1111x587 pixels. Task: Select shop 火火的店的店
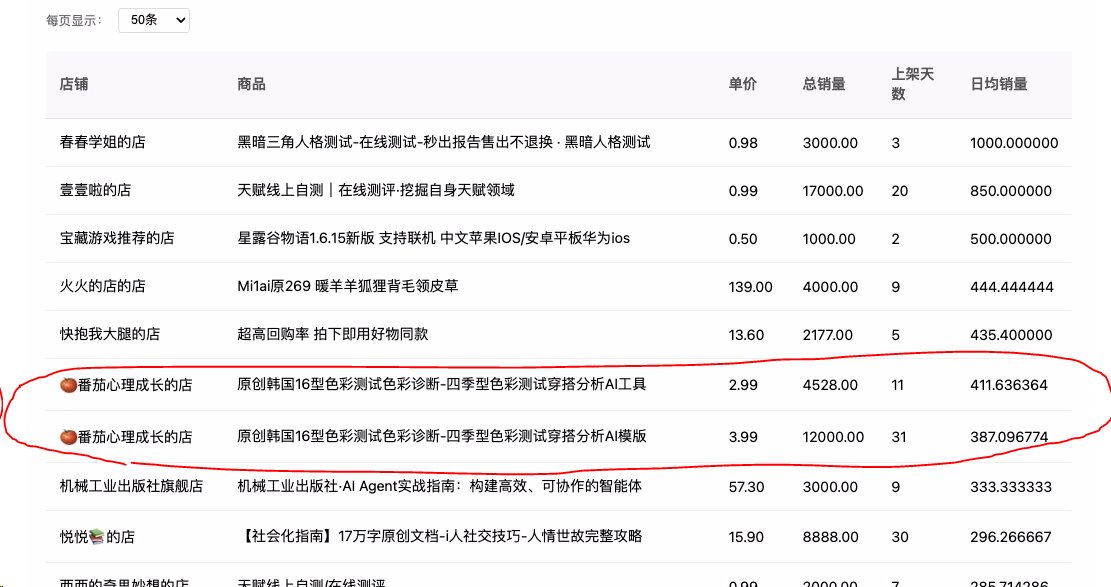103,286
